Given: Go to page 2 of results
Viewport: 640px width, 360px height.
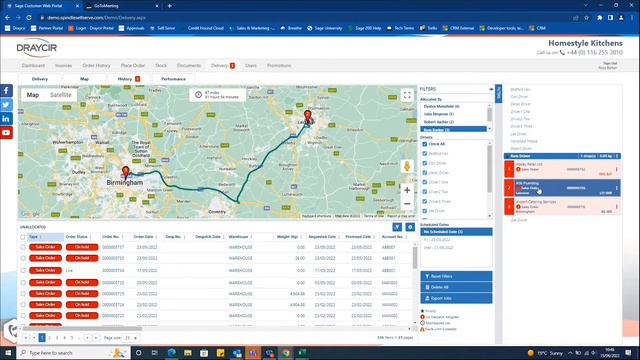Looking at the screenshot, I should pyautogui.click(x=49, y=338).
